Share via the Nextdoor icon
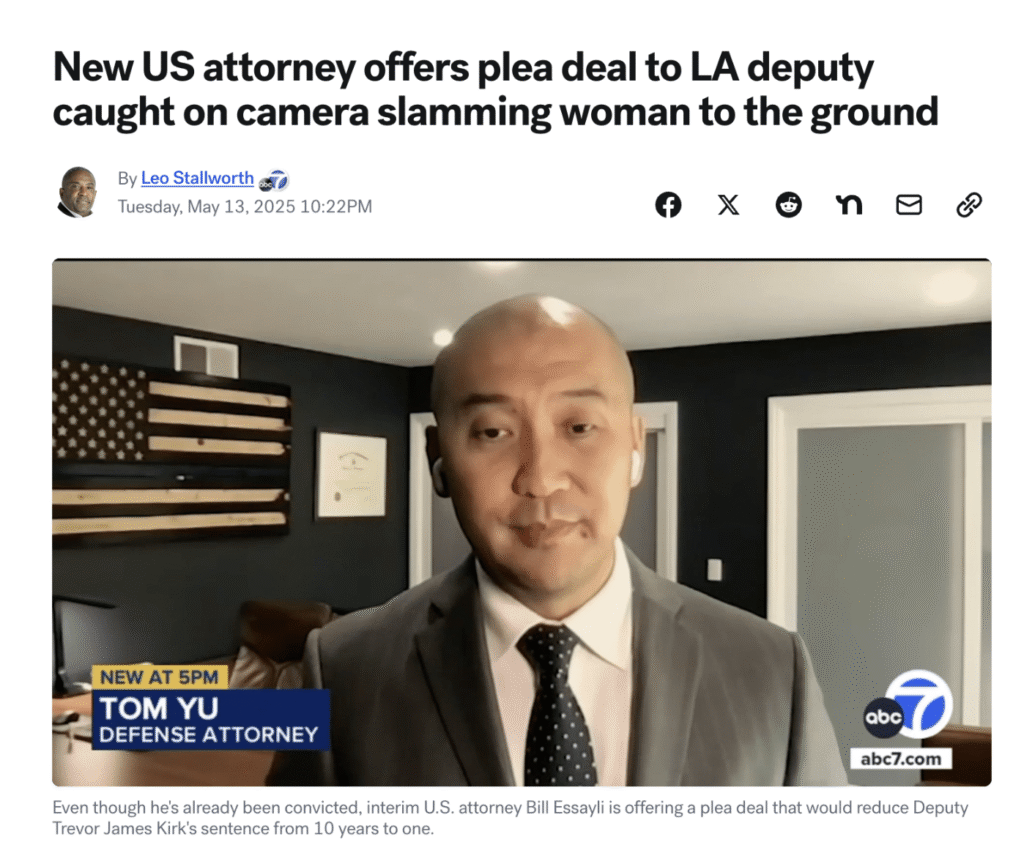Image resolution: width=1024 pixels, height=864 pixels. pyautogui.click(x=849, y=205)
